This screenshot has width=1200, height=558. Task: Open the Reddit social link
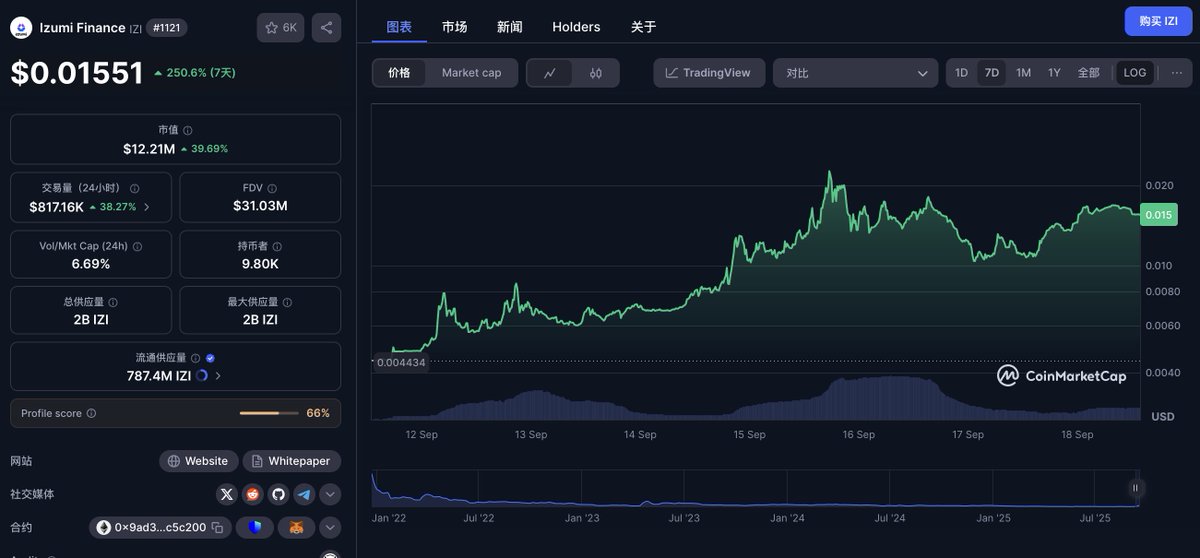pyautogui.click(x=253, y=494)
